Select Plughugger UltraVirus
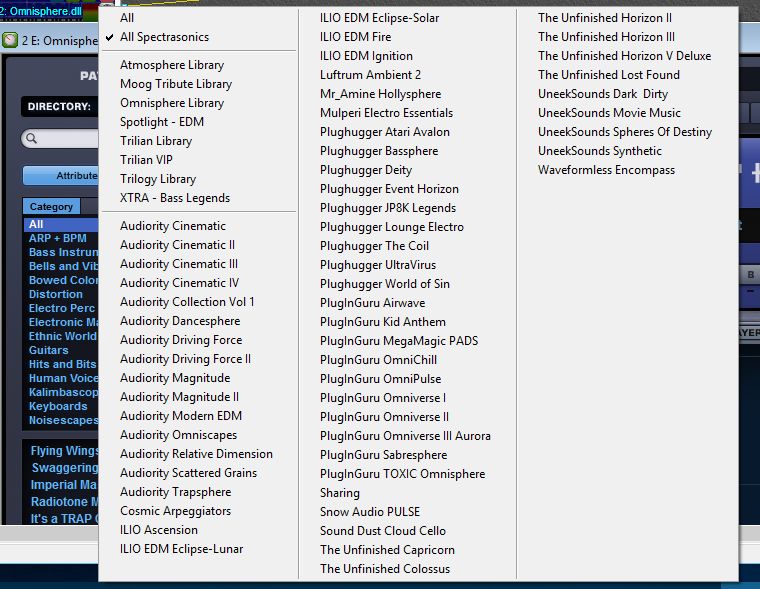The width and height of the screenshot is (760, 589). click(x=378, y=265)
